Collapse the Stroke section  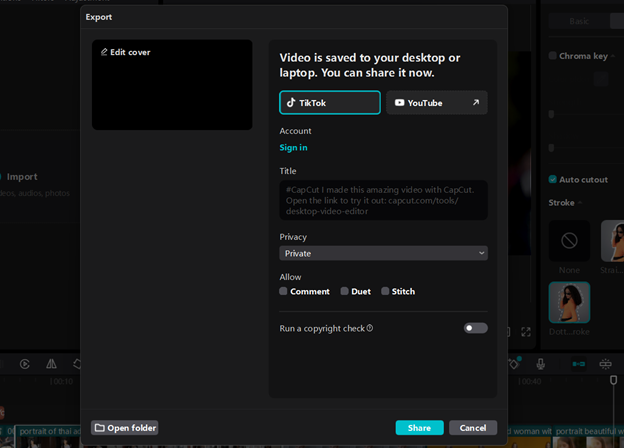coord(580,203)
